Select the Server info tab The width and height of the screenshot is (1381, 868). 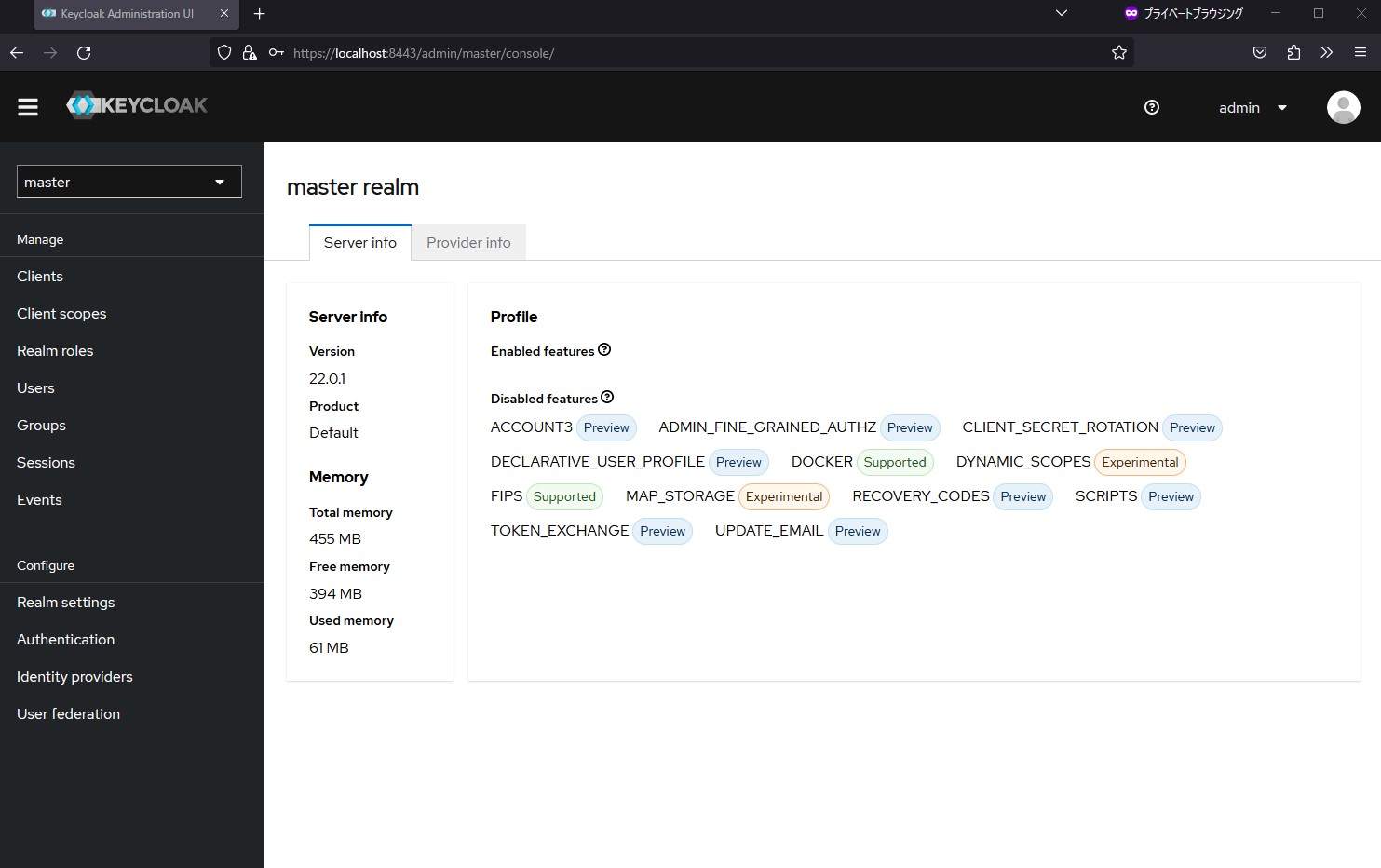point(359,242)
